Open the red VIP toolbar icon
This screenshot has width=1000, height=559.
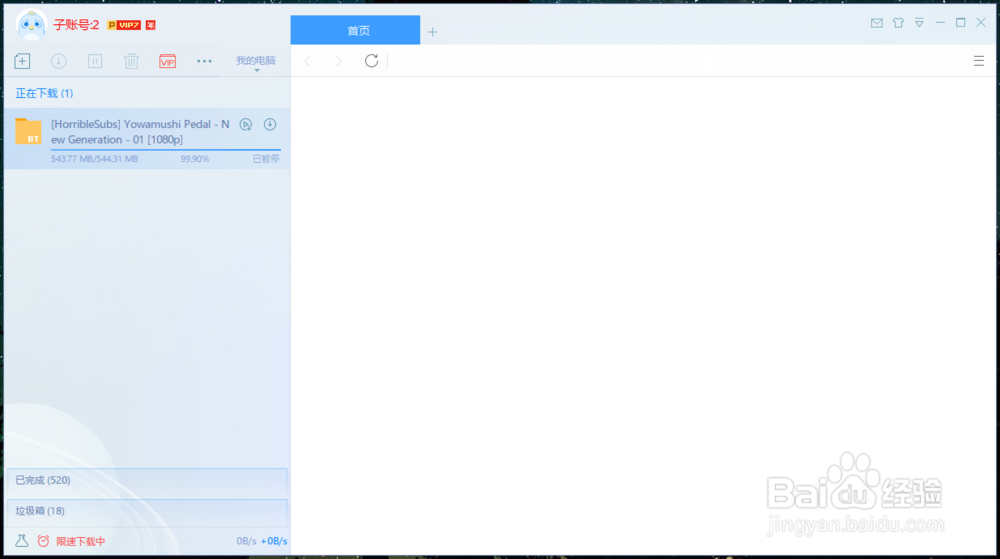[x=168, y=61]
